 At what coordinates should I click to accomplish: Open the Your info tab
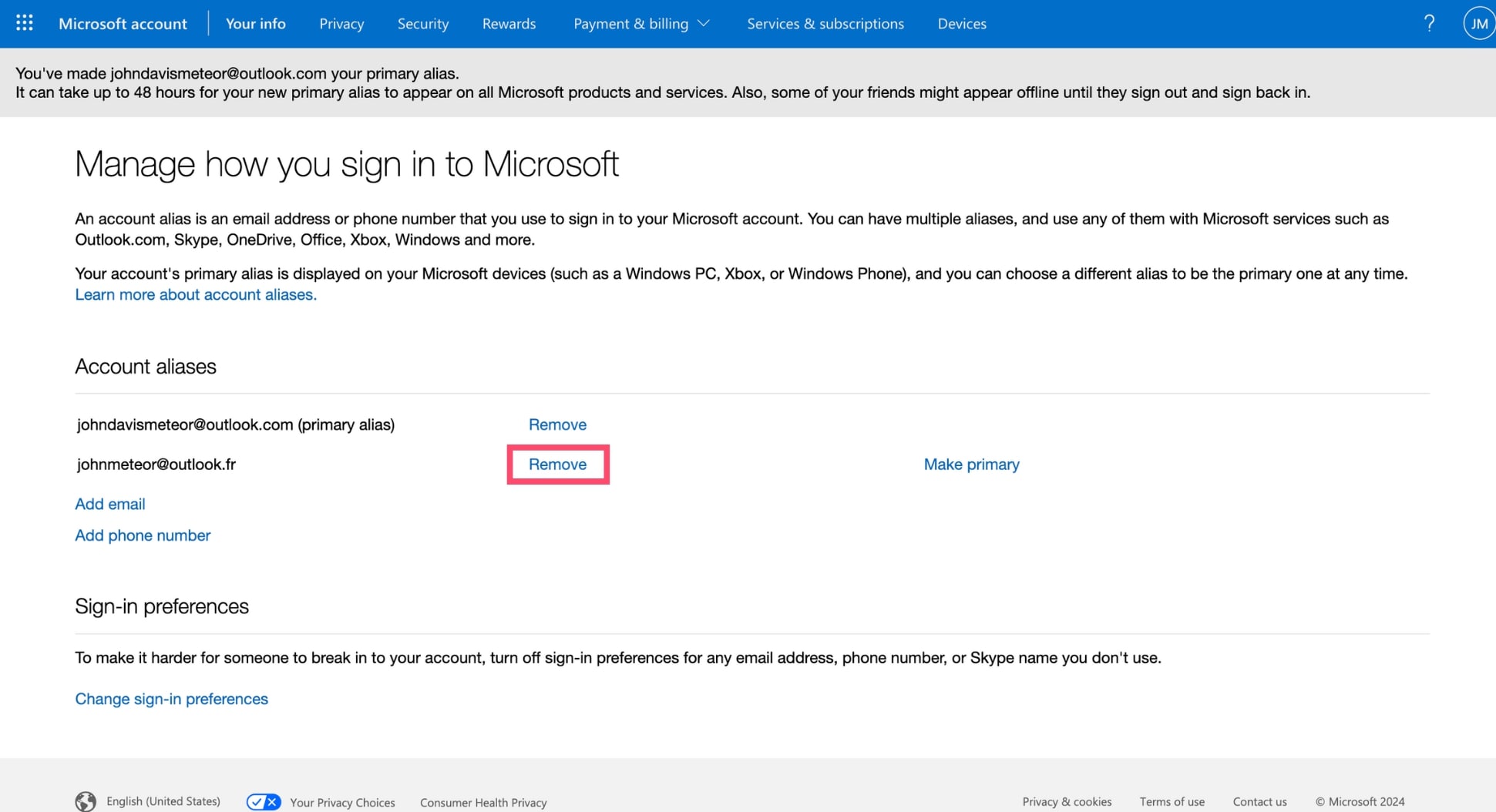(x=255, y=23)
